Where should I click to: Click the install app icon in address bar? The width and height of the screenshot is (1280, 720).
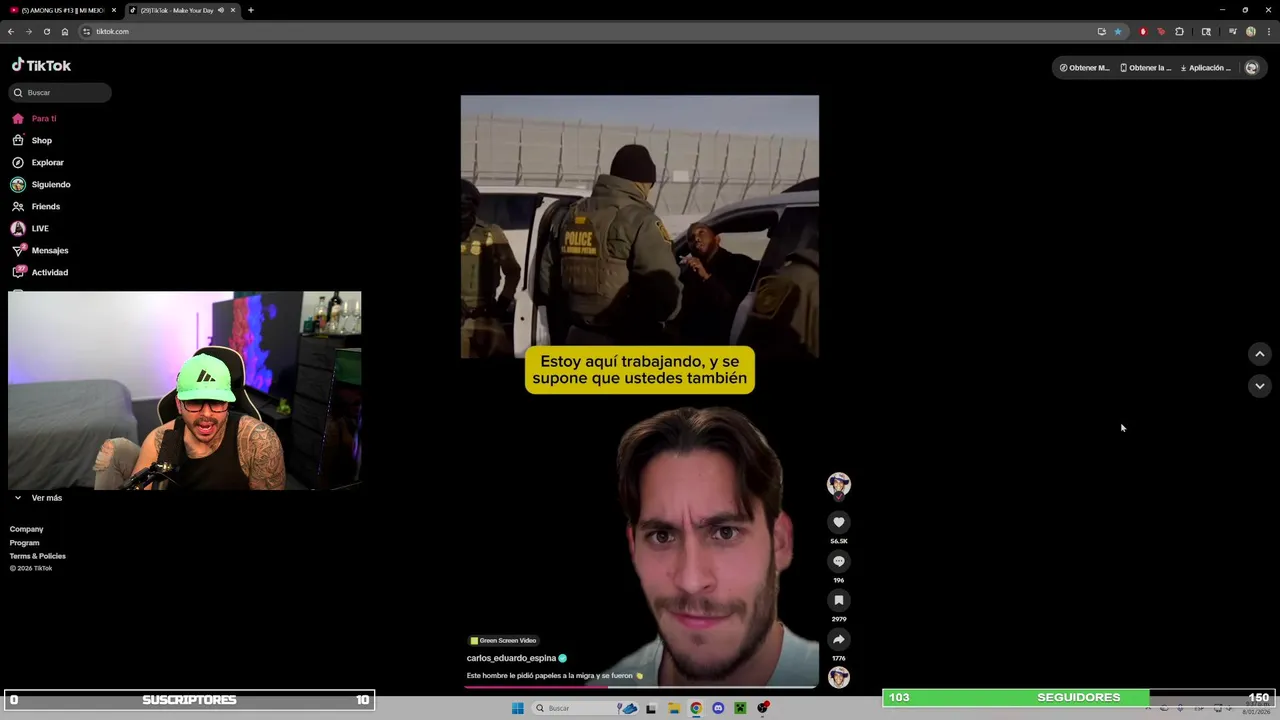click(x=1102, y=31)
